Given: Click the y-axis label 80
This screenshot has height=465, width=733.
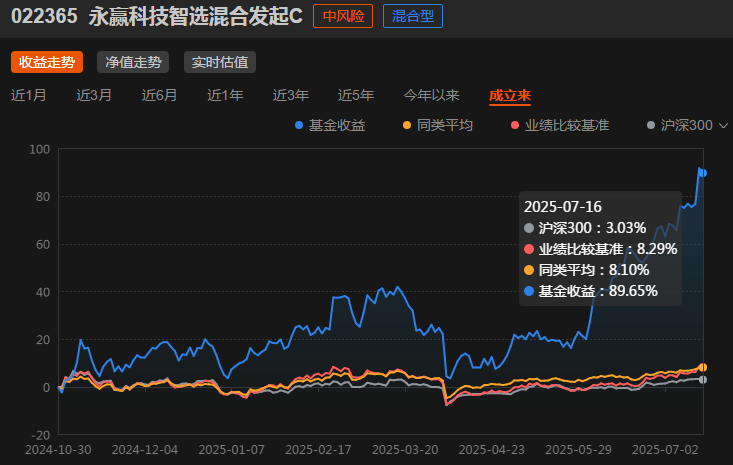Looking at the screenshot, I should 43,197.
